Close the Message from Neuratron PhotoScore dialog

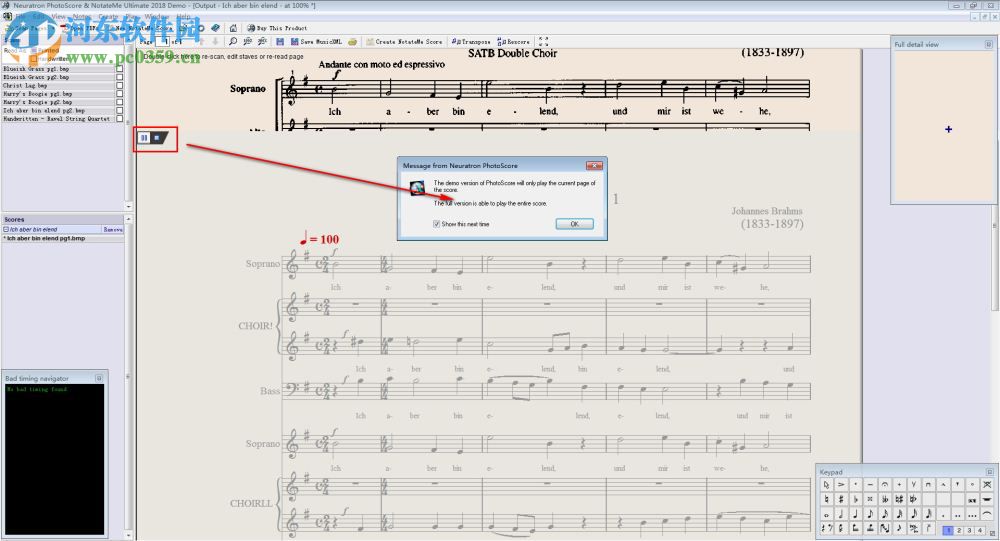tap(594, 165)
